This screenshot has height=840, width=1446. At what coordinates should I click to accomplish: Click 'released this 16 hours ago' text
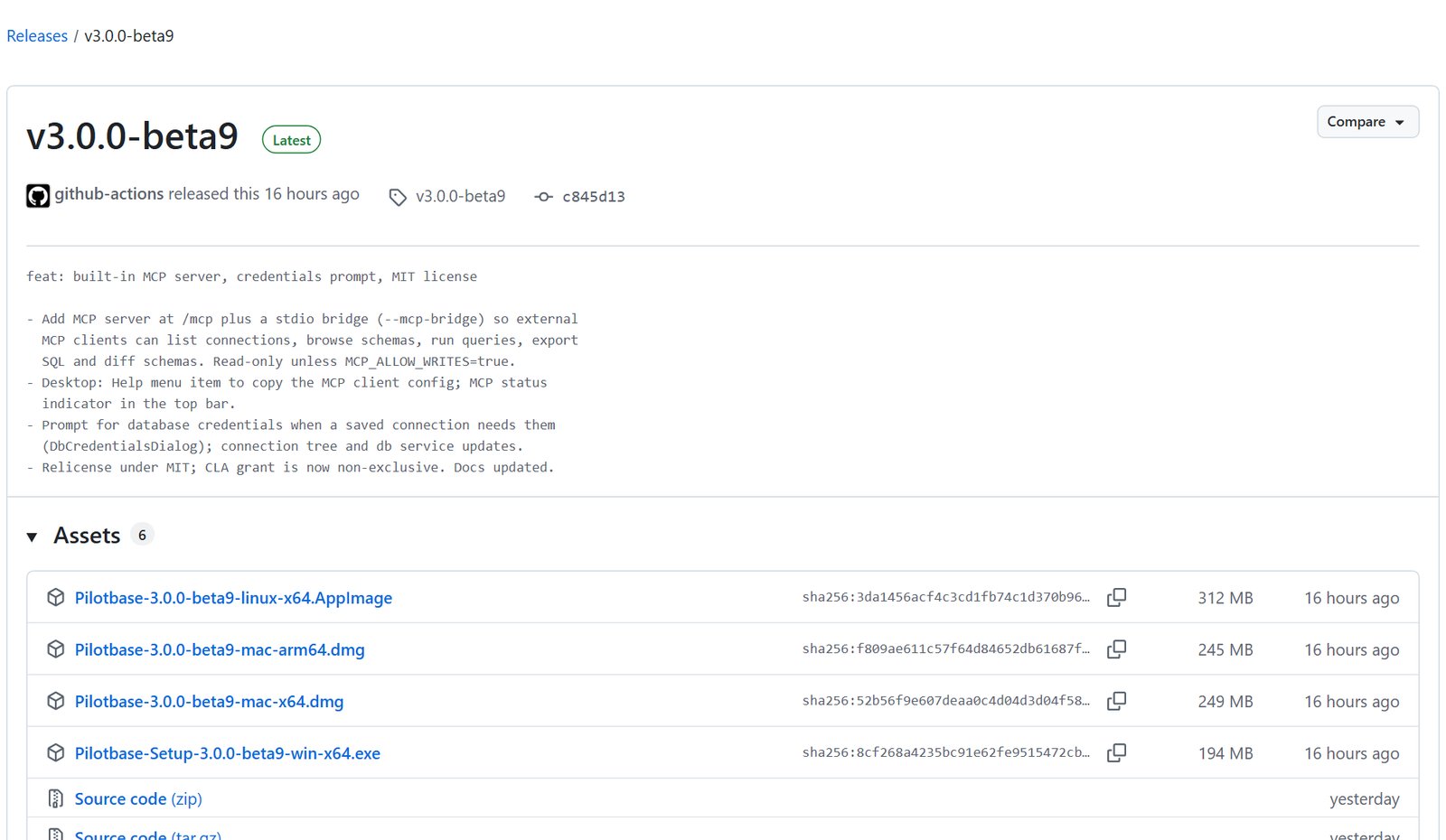point(264,194)
